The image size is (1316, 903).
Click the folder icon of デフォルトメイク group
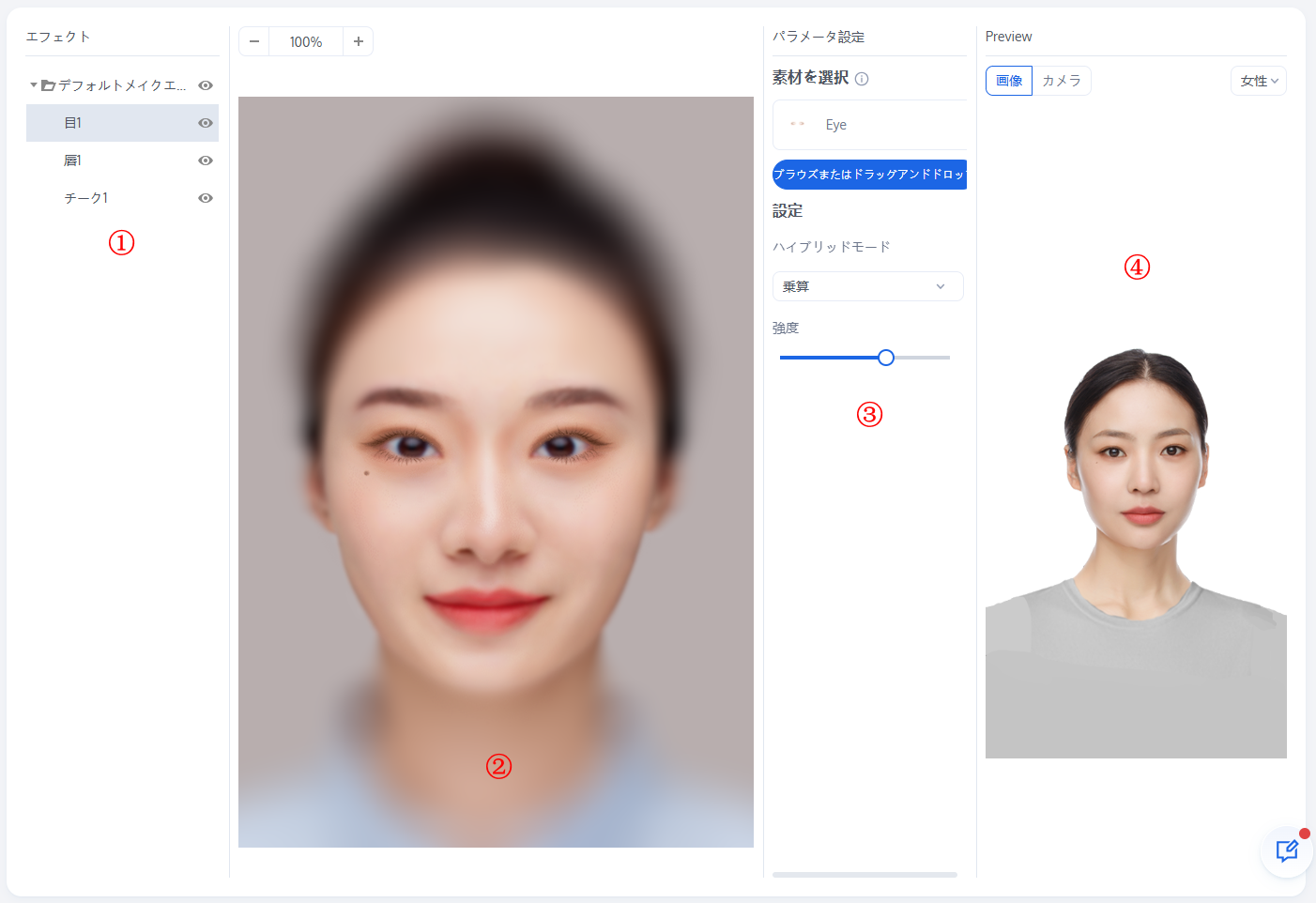(x=48, y=85)
